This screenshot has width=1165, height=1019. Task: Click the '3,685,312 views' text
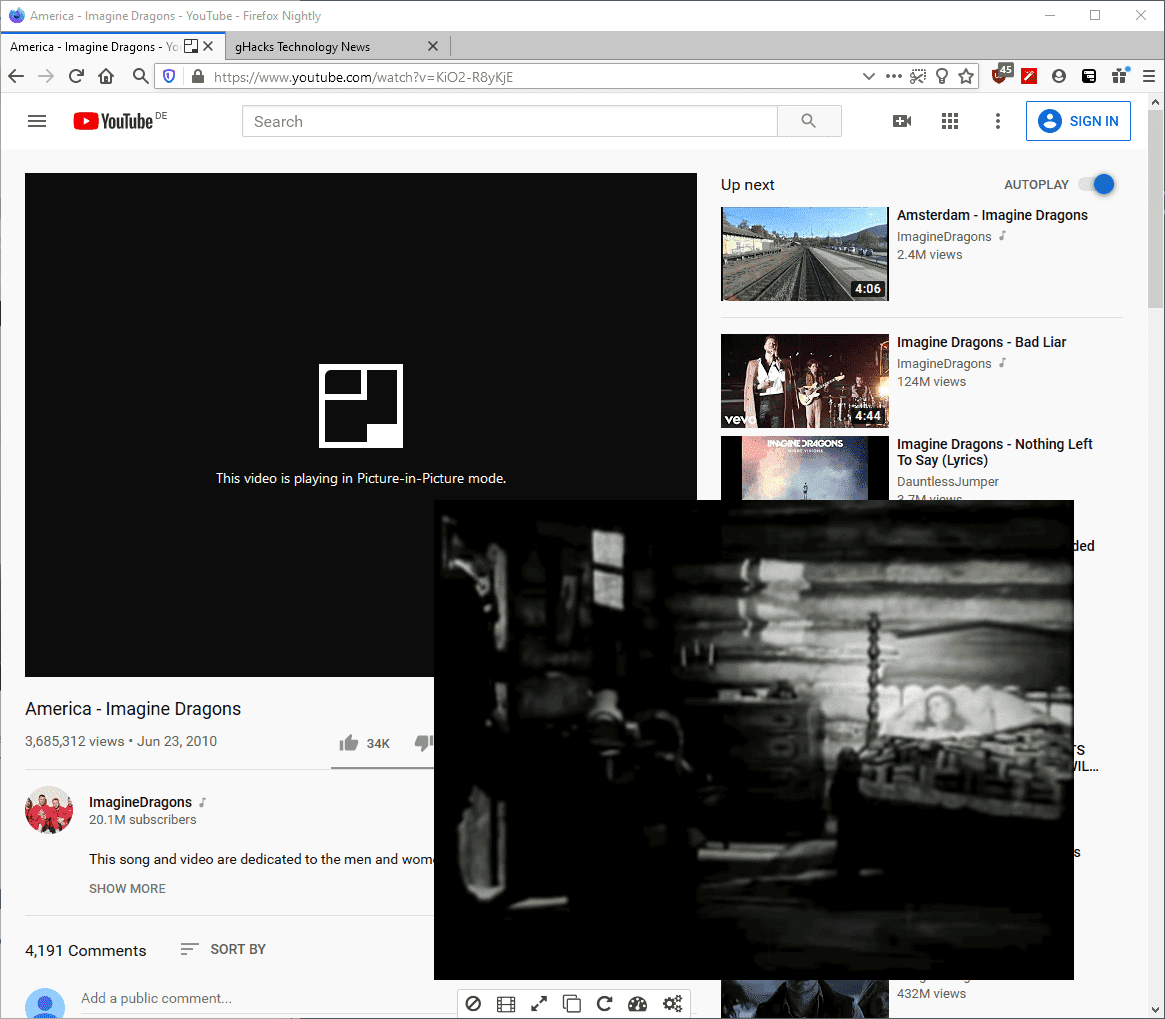tap(74, 741)
